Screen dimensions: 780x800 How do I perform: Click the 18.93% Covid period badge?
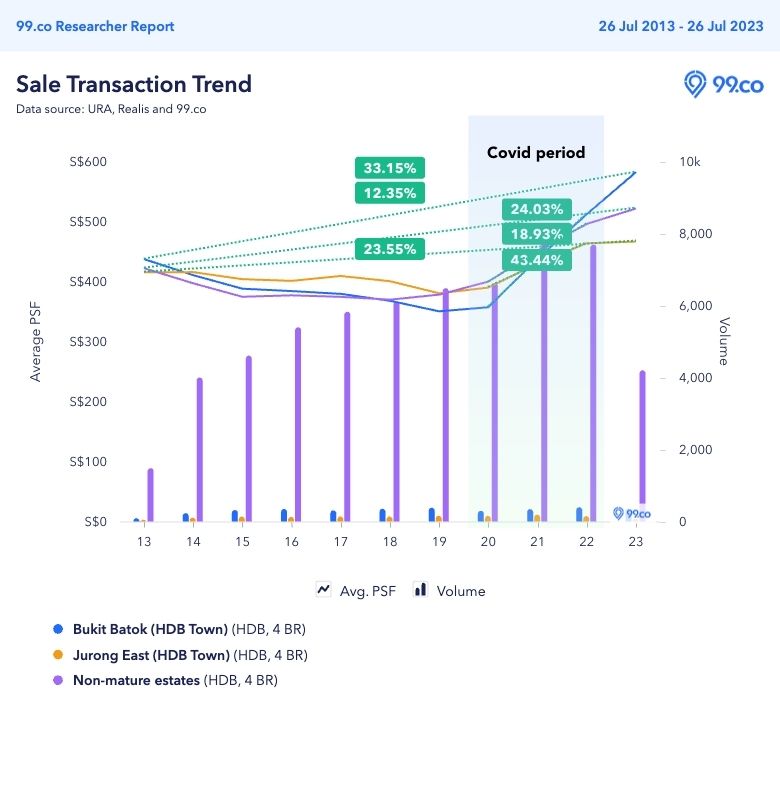(x=537, y=234)
